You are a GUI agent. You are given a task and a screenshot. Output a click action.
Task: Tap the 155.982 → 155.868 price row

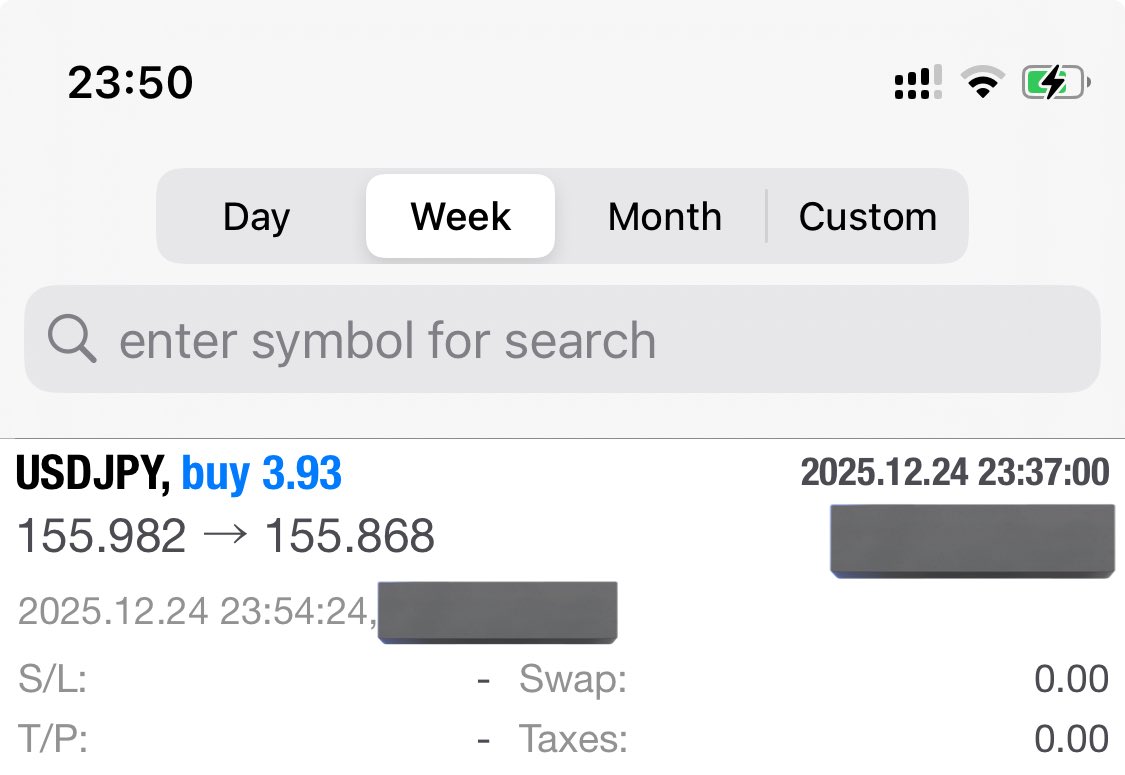click(226, 535)
